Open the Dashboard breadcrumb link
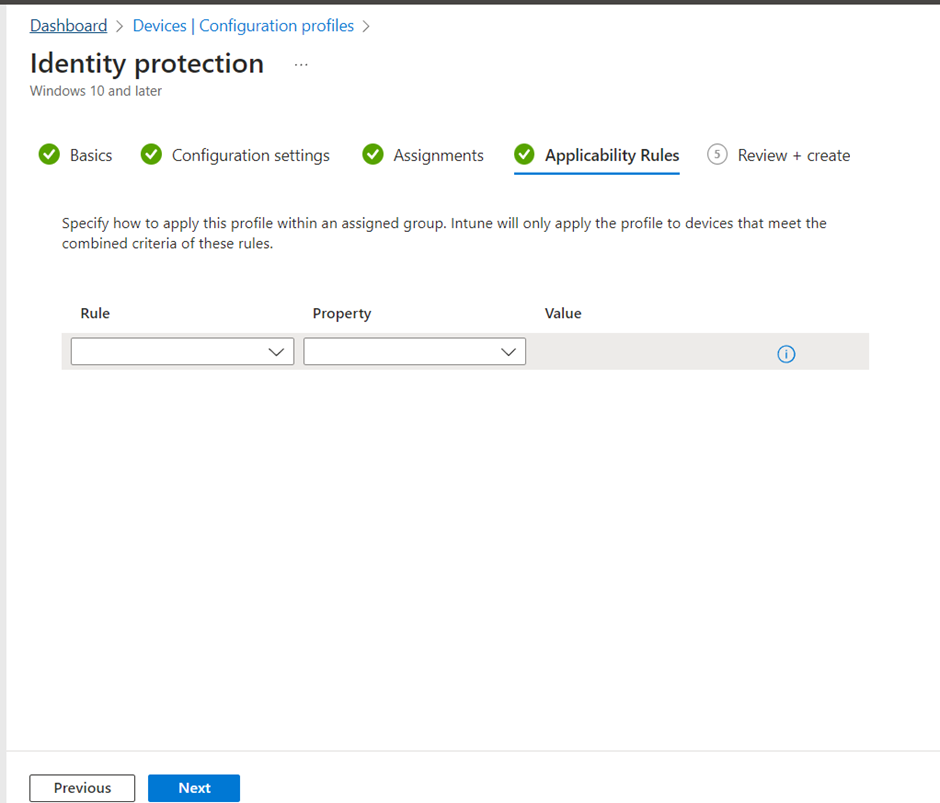This screenshot has width=940, height=803. point(68,26)
